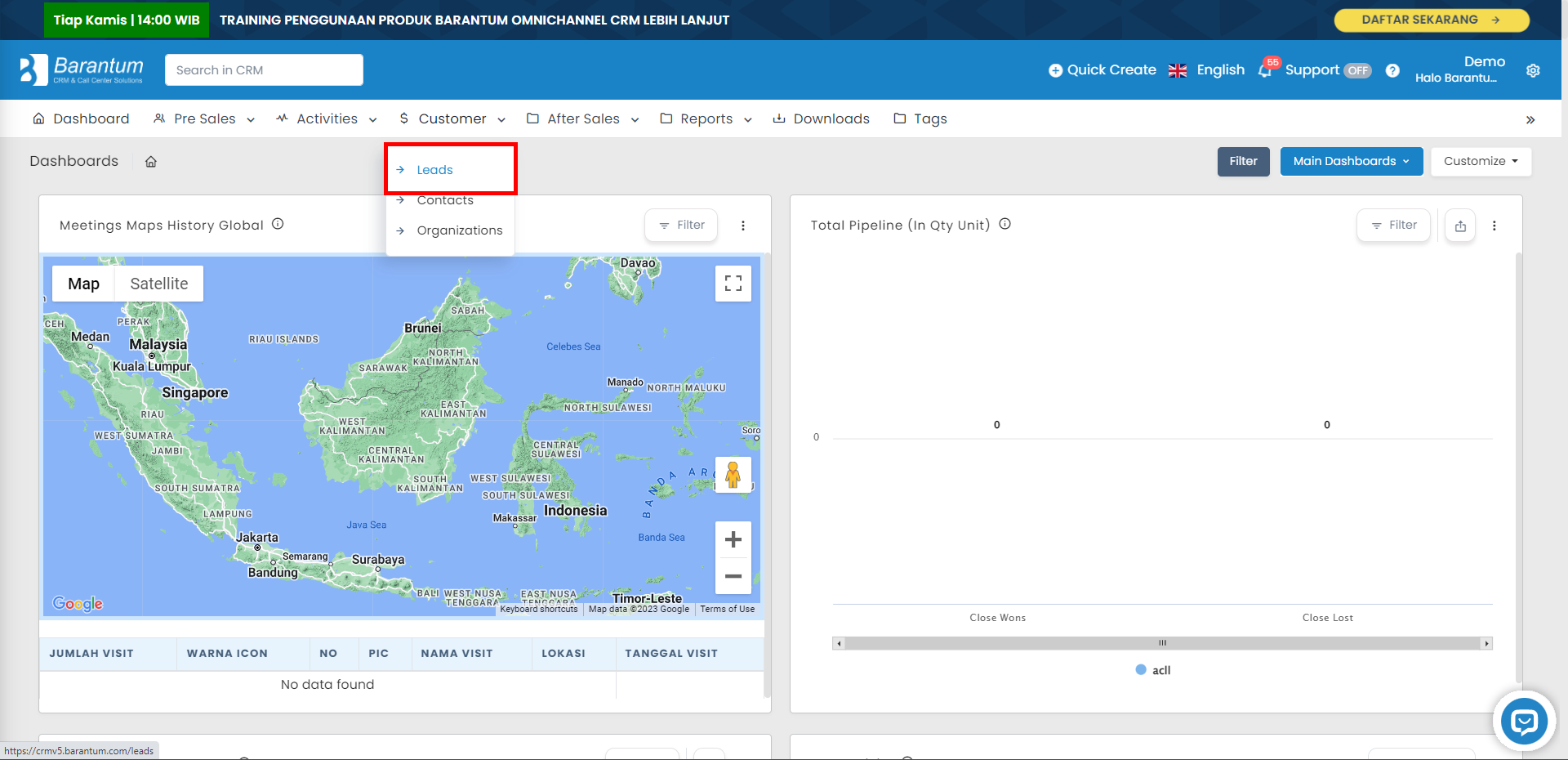This screenshot has height=760, width=1568.
Task: Click the Search in CRM field
Action: 264,70
